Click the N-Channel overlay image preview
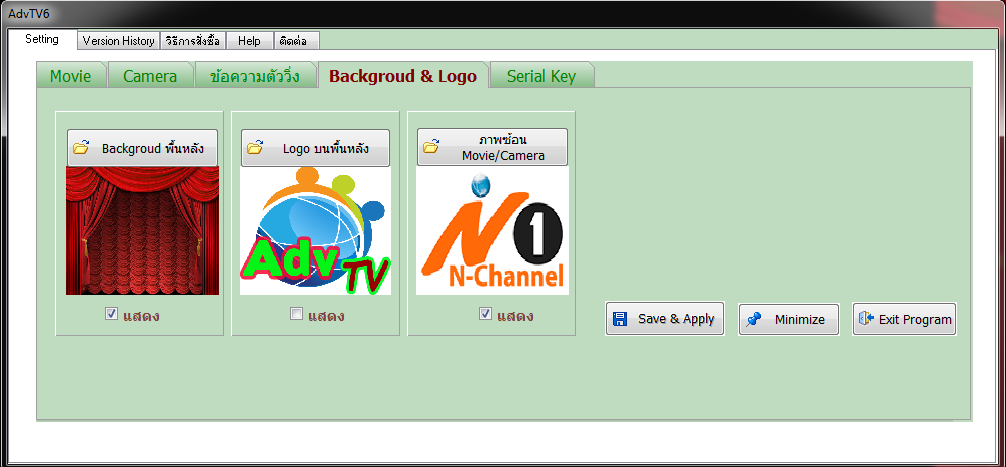The width and height of the screenshot is (1006, 467). (x=492, y=230)
